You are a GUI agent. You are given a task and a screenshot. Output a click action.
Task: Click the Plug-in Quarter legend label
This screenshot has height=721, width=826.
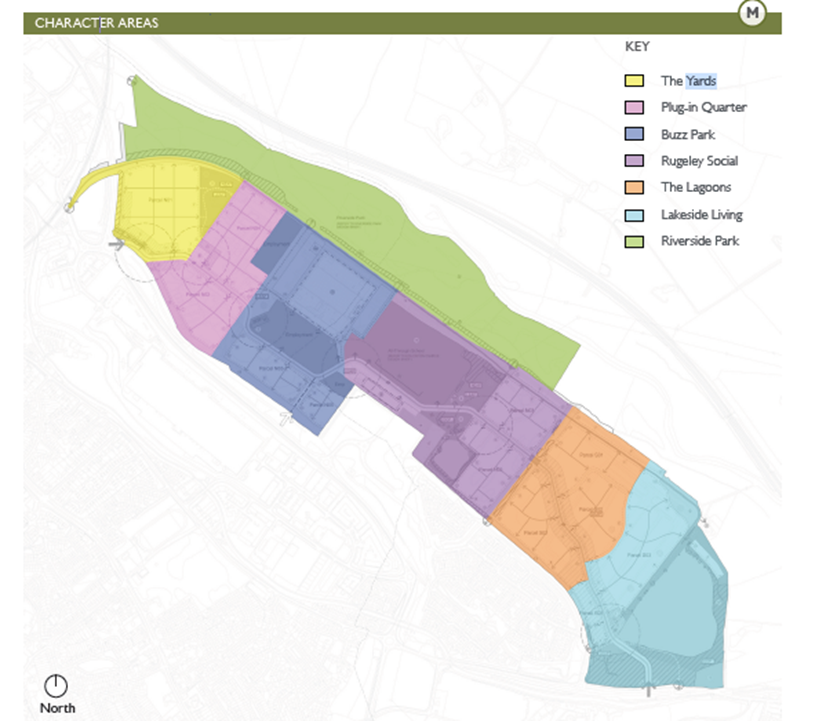coord(704,107)
